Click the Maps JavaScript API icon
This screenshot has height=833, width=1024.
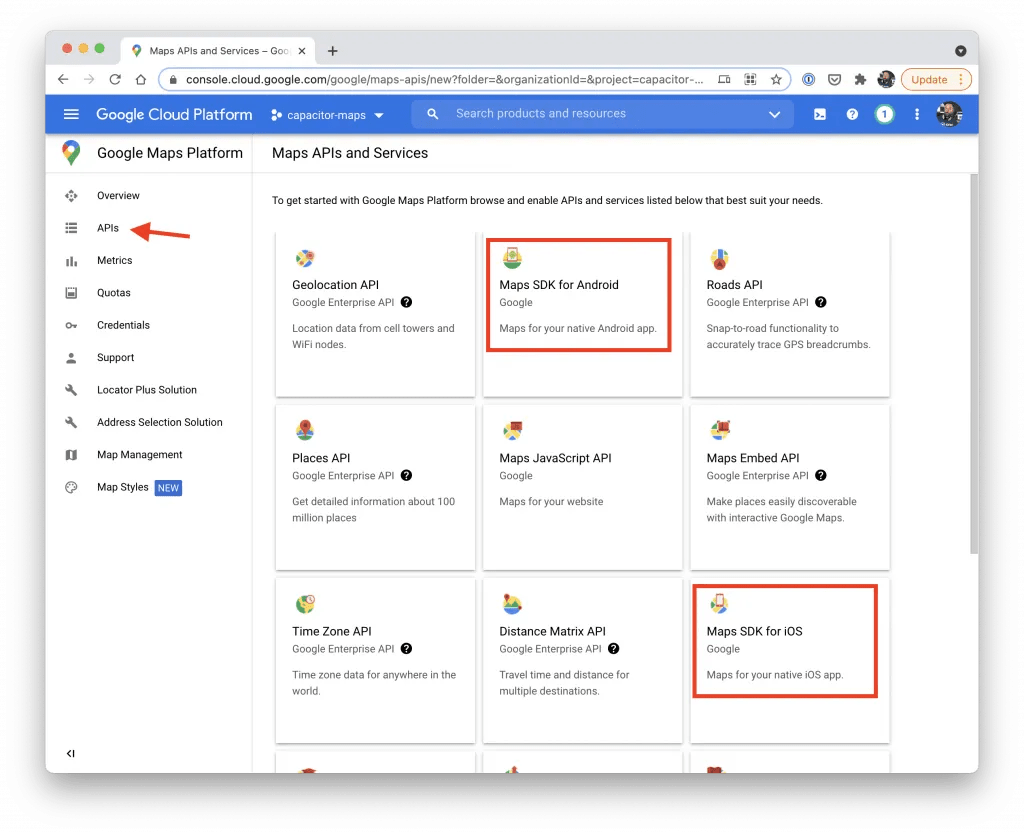click(x=511, y=430)
